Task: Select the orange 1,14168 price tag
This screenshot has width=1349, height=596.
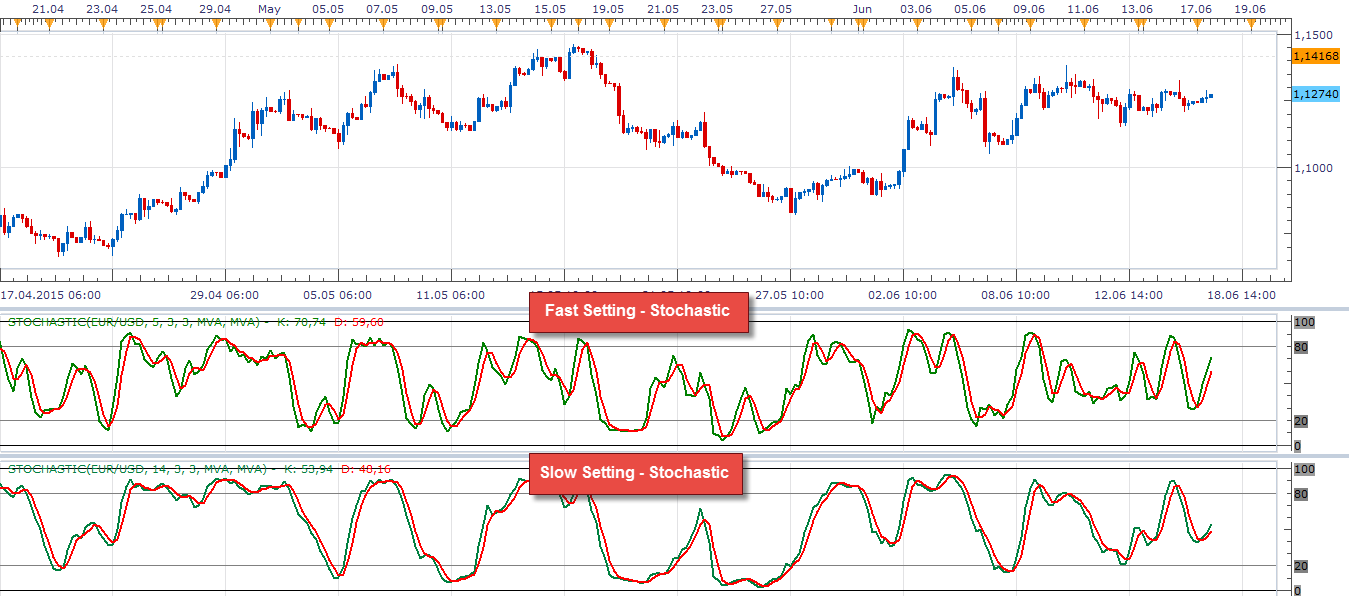Action: coord(1315,58)
